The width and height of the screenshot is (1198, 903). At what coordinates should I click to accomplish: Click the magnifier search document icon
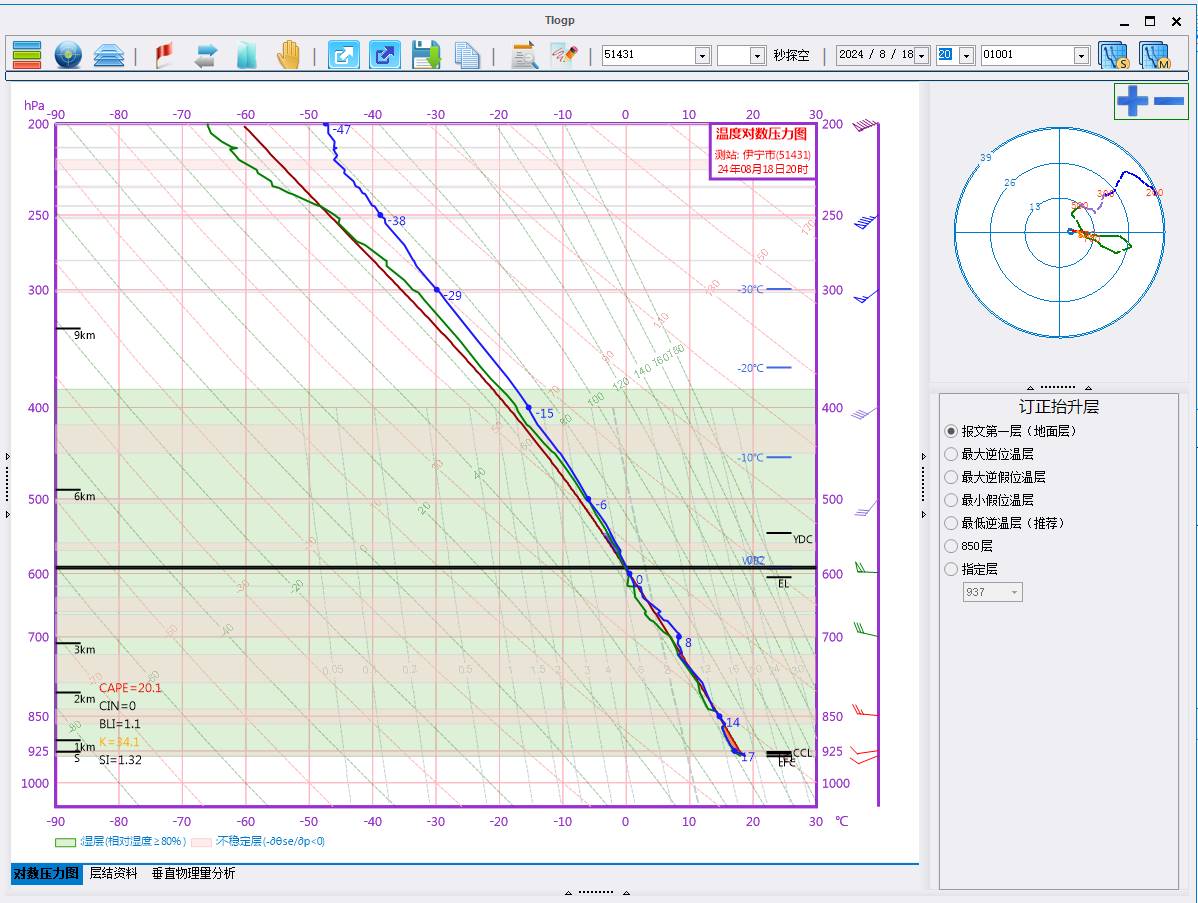click(x=524, y=55)
